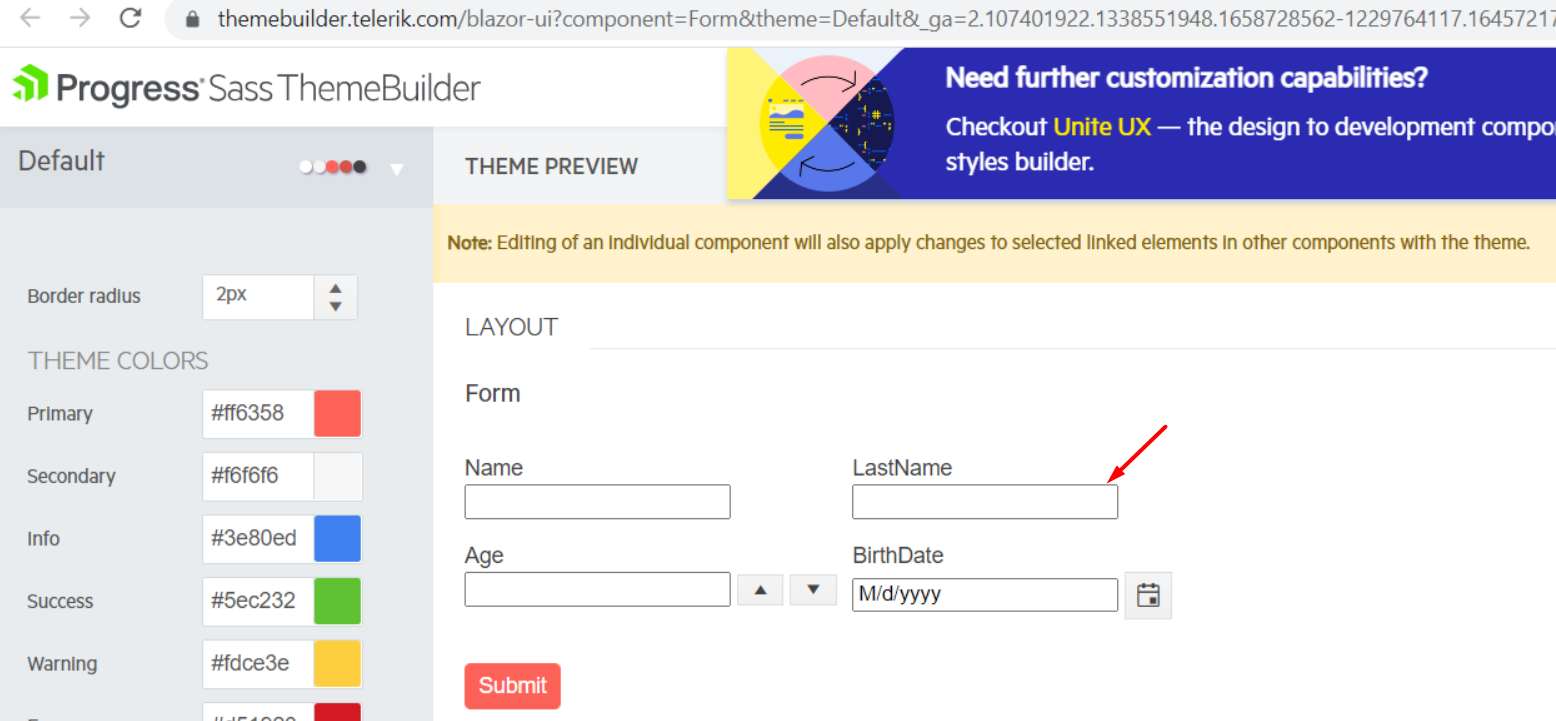
Task: Click the Age spinner up arrow
Action: (x=759, y=589)
